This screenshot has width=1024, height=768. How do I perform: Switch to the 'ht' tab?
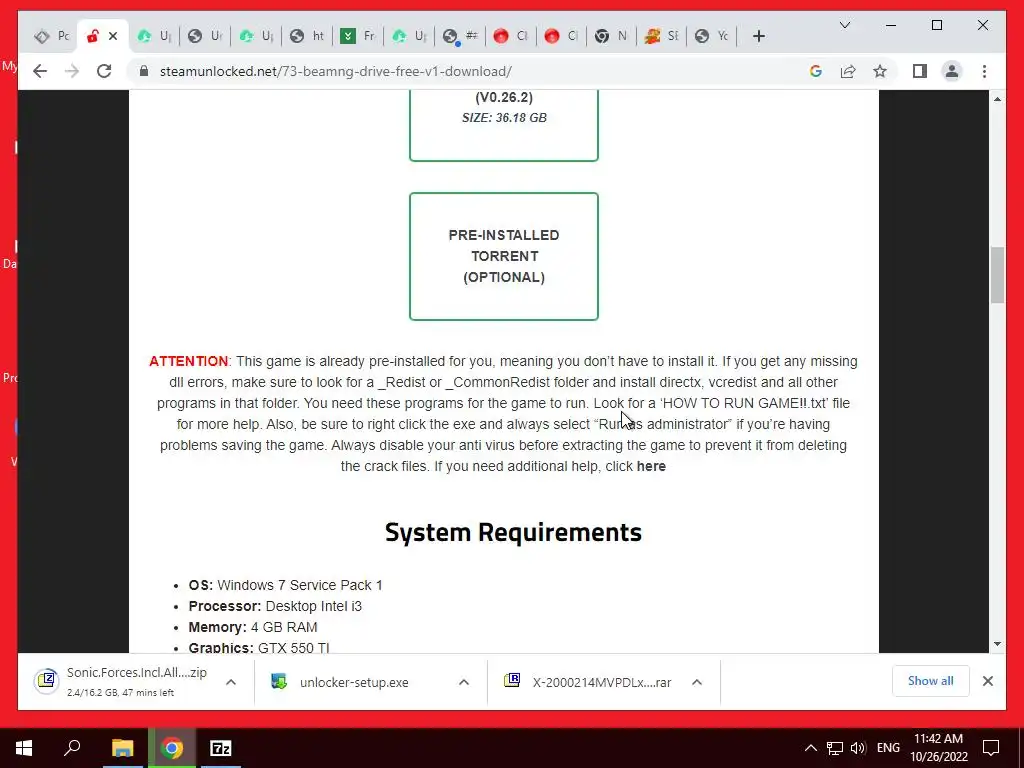[x=307, y=37]
